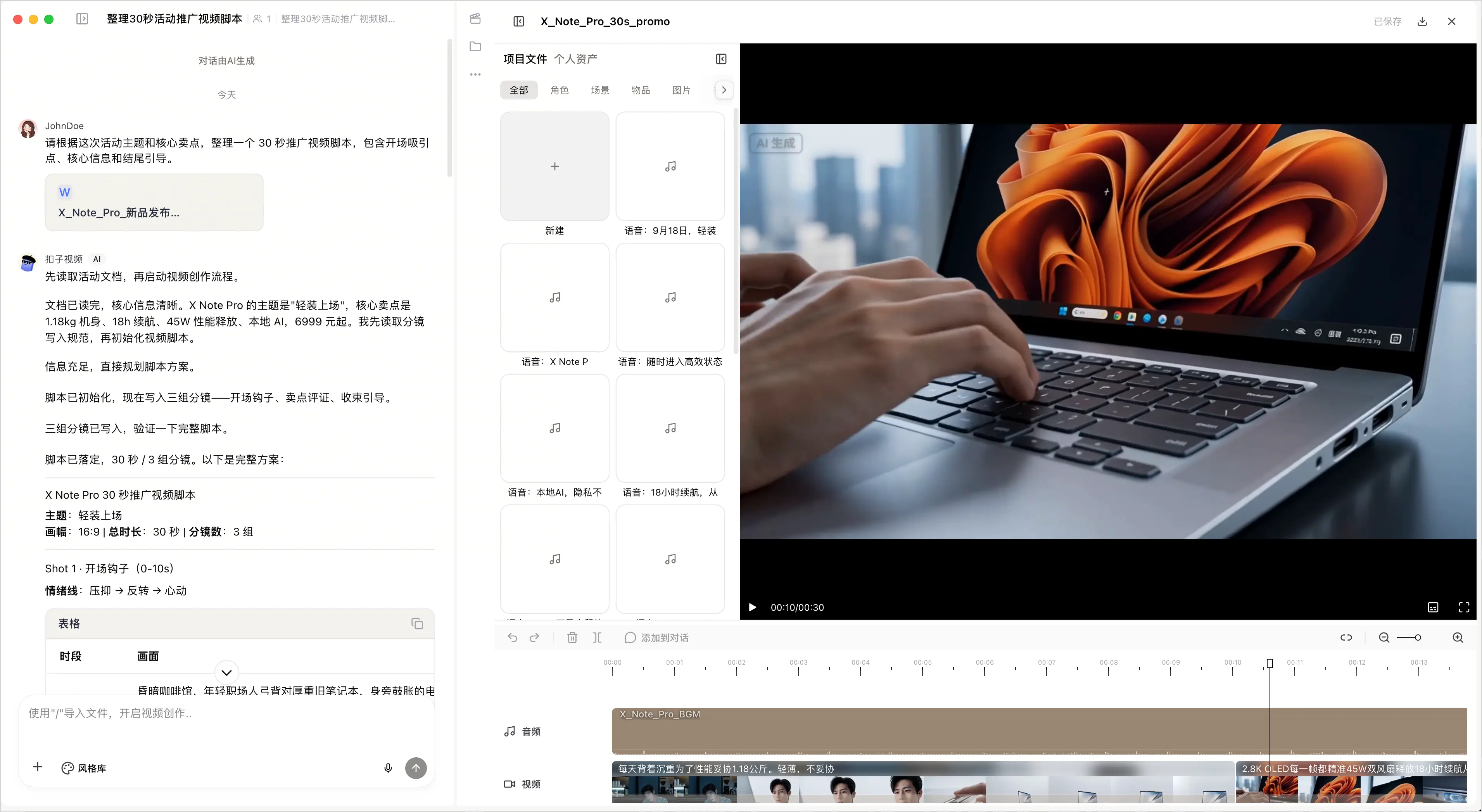
Task: Open the folder icon in side rail
Action: (475, 47)
